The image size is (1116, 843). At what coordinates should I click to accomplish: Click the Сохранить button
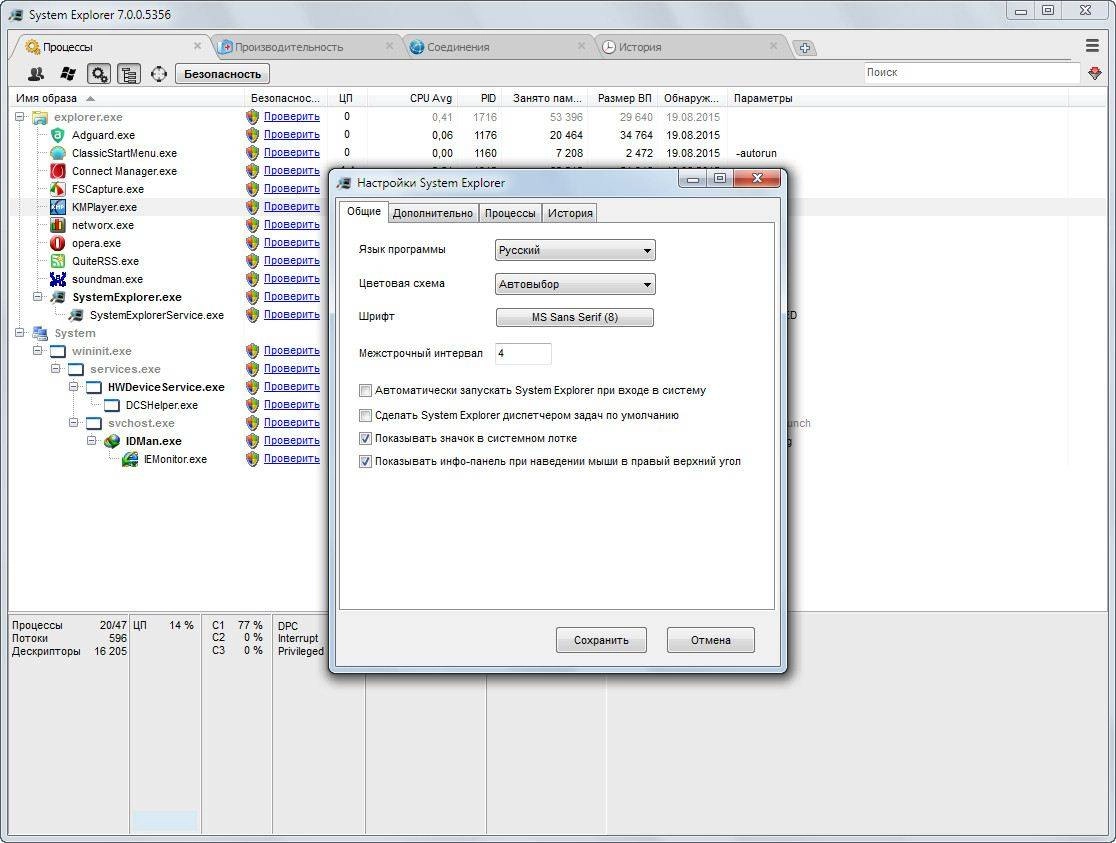[x=601, y=640]
